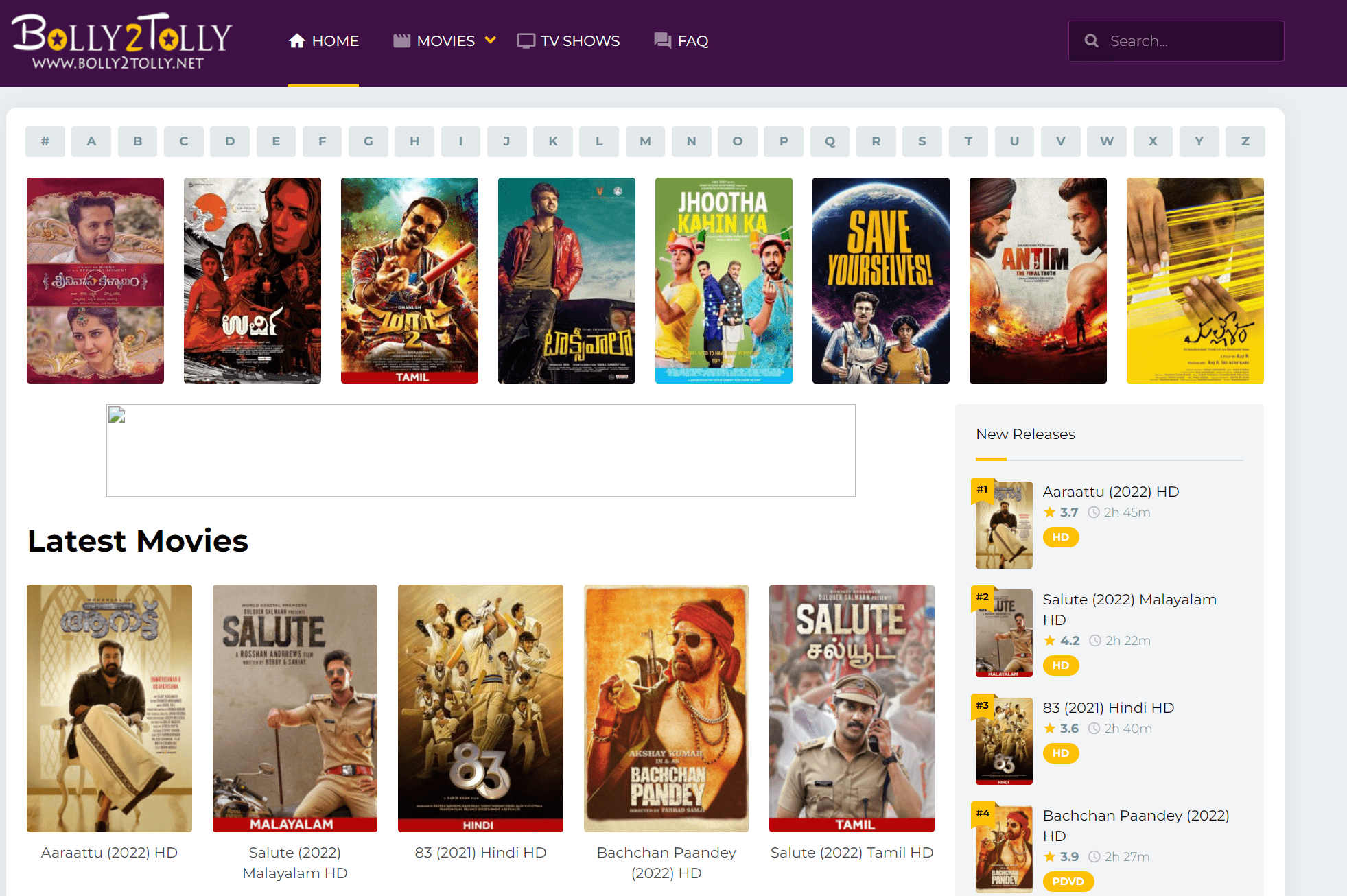
Task: Filter movies by letter W
Action: [1107, 141]
